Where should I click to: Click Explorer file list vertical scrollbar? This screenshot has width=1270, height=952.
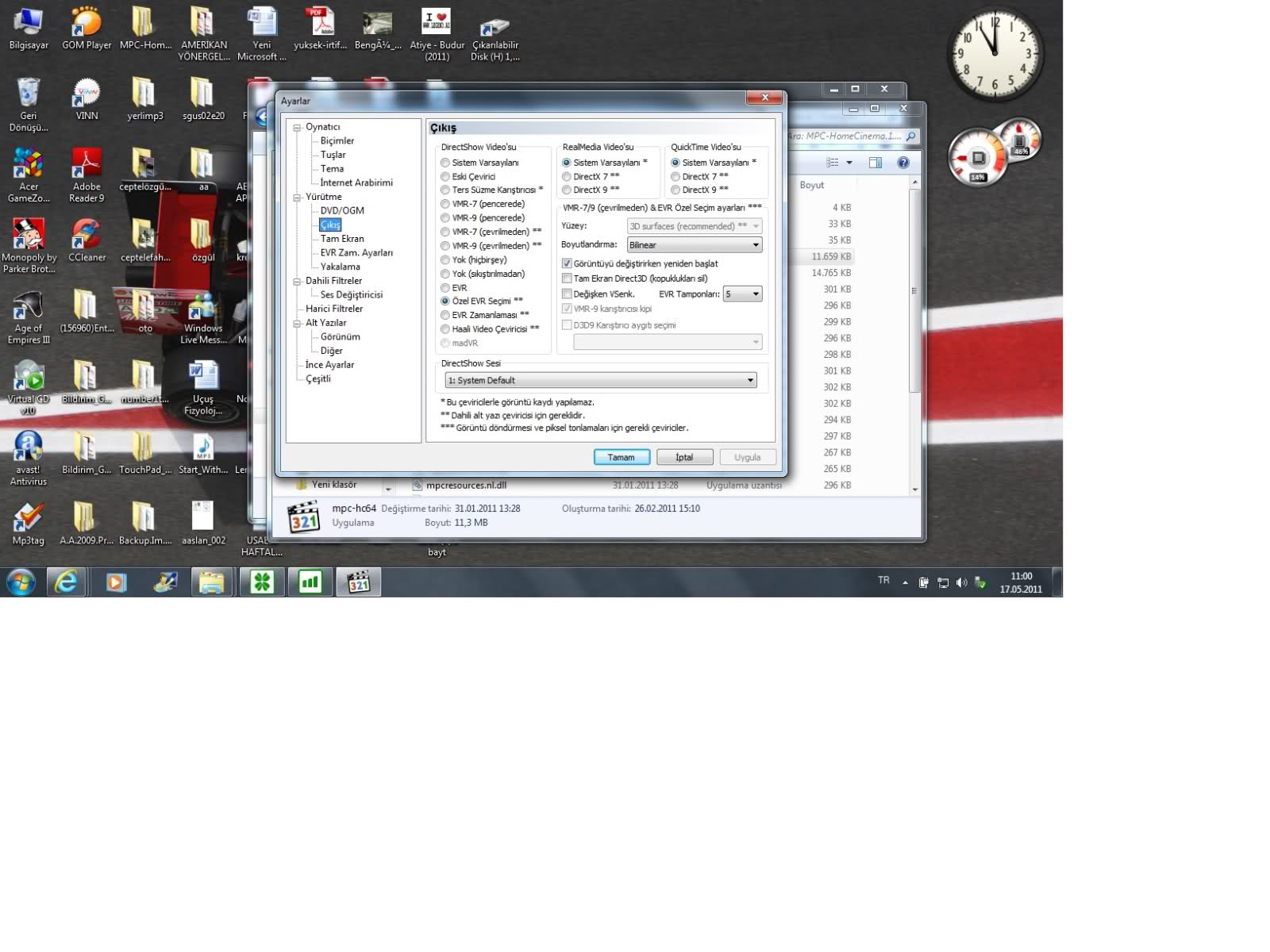(915, 290)
